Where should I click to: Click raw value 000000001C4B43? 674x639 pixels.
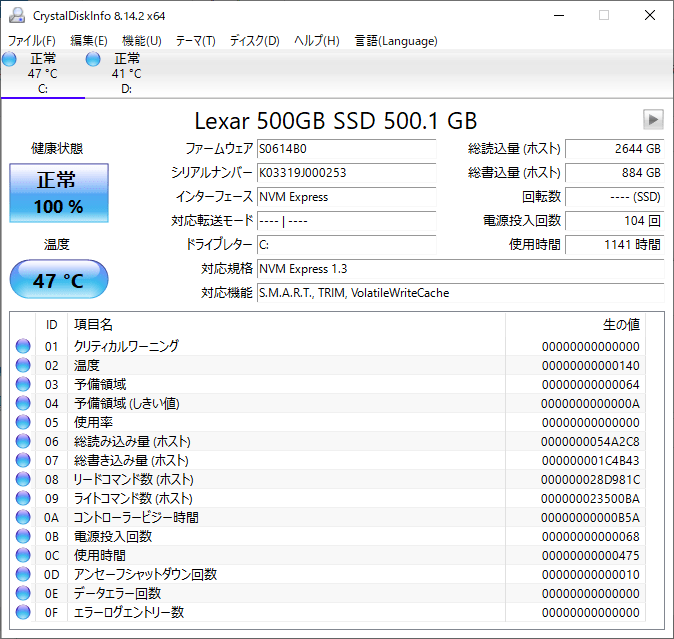(x=591, y=461)
